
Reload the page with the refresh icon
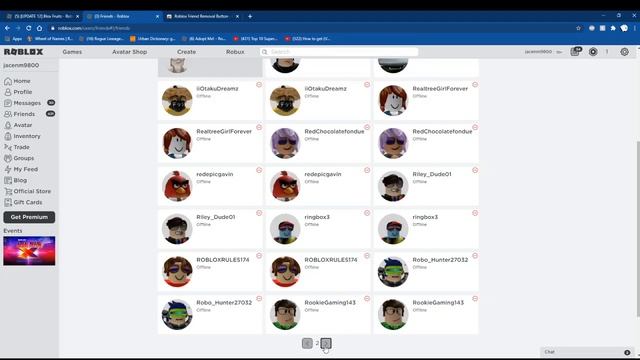29,28
